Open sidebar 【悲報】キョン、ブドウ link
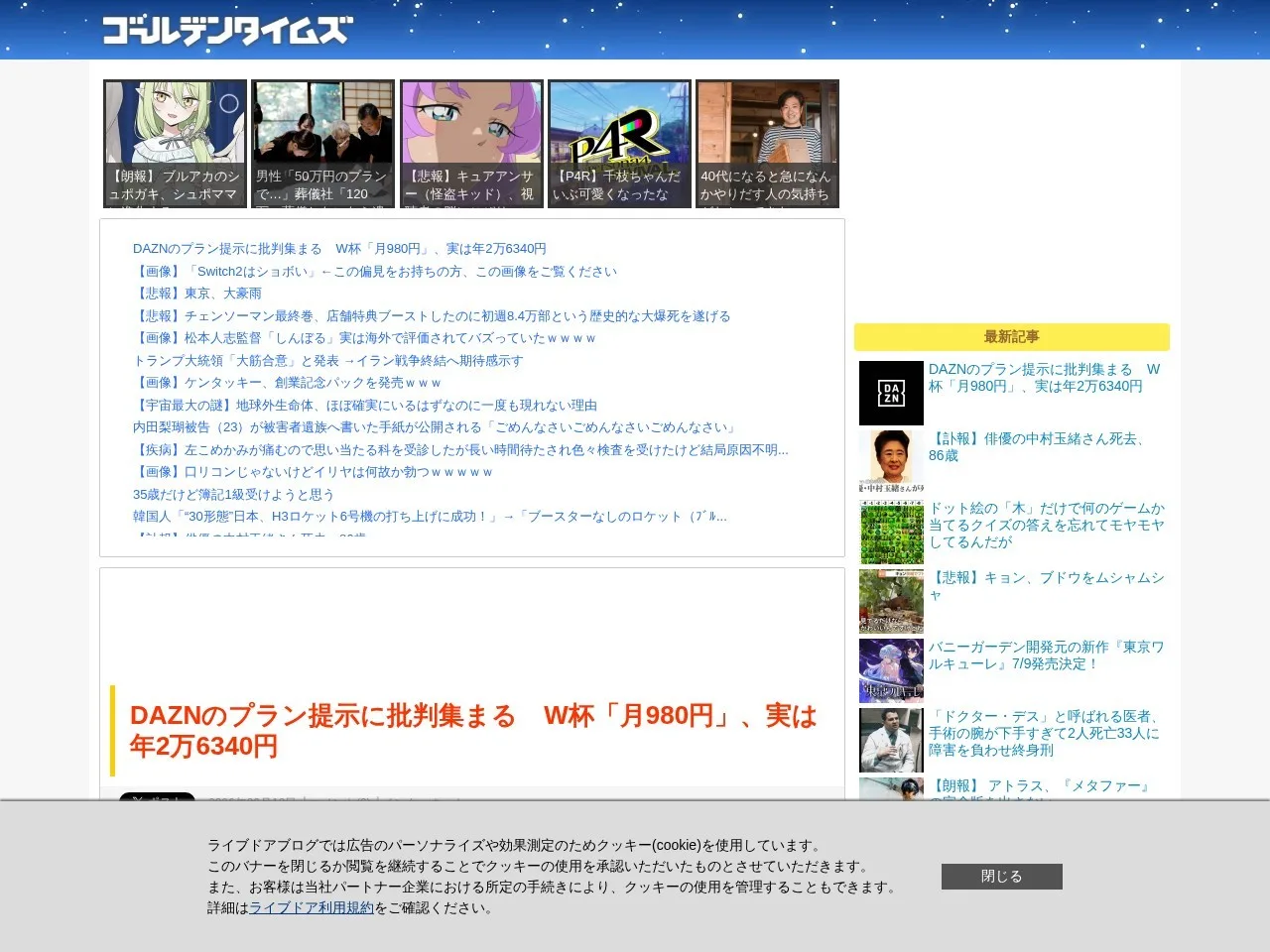The height and width of the screenshot is (952, 1270). tap(1047, 586)
